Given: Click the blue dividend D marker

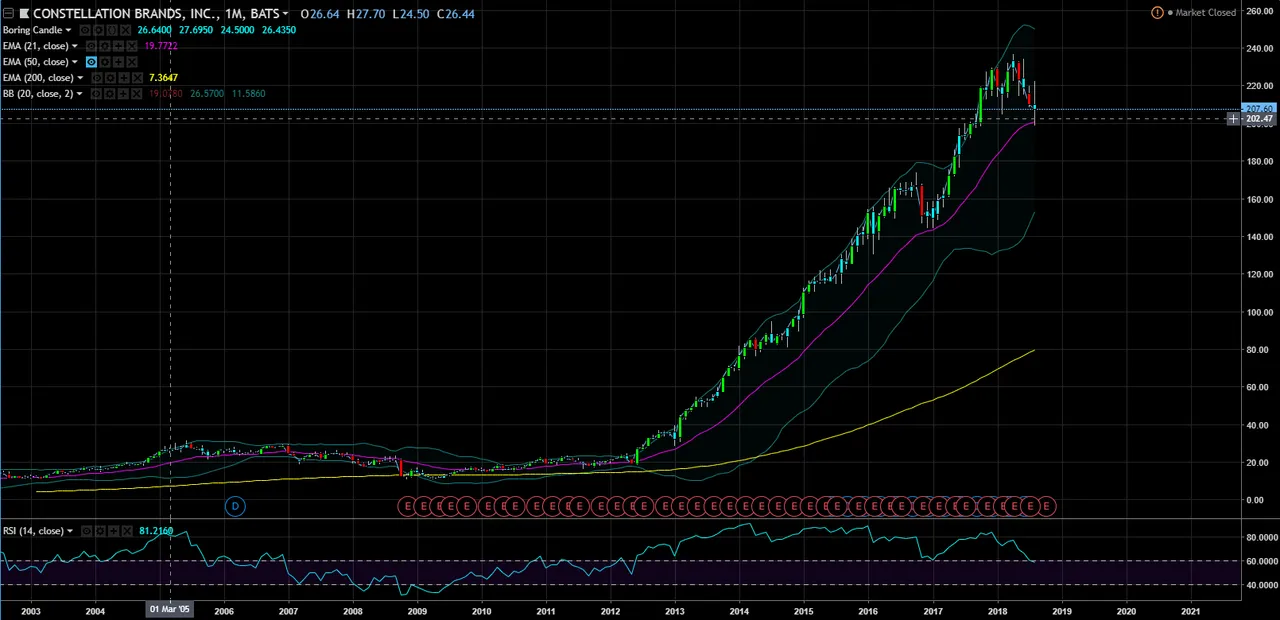Looking at the screenshot, I should [x=235, y=506].
